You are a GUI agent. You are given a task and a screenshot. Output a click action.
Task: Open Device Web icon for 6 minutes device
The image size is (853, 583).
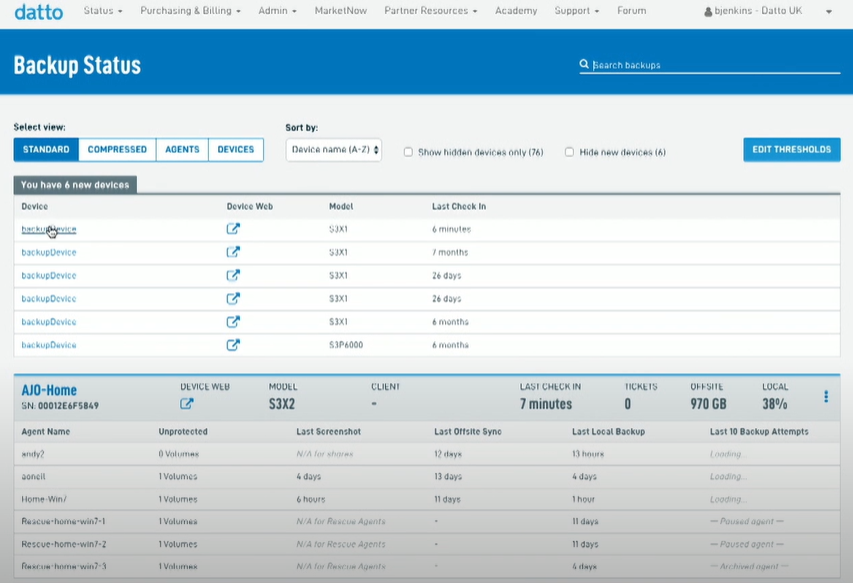click(233, 229)
